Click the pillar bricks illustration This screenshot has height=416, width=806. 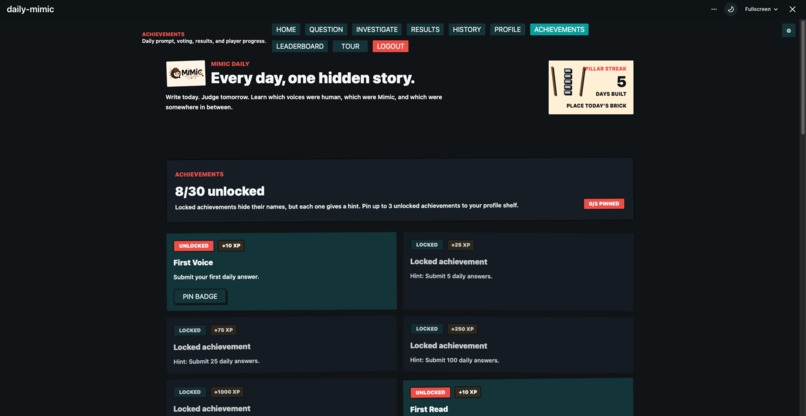coord(568,81)
